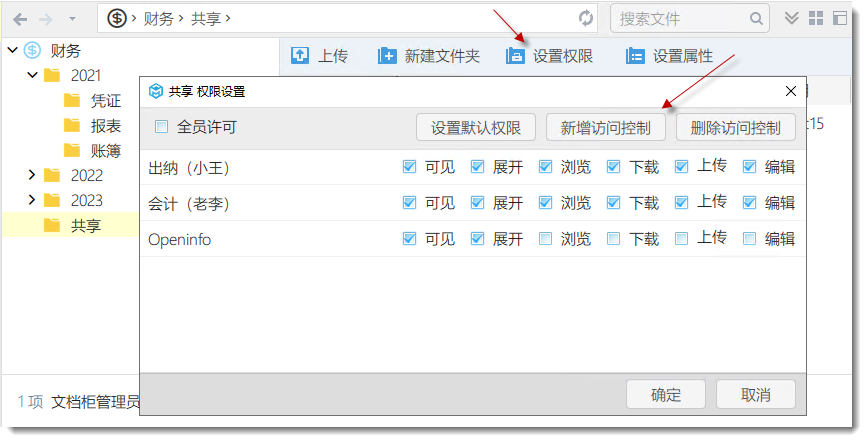Uncheck 下载 permission for 会计(老李)

[614, 203]
